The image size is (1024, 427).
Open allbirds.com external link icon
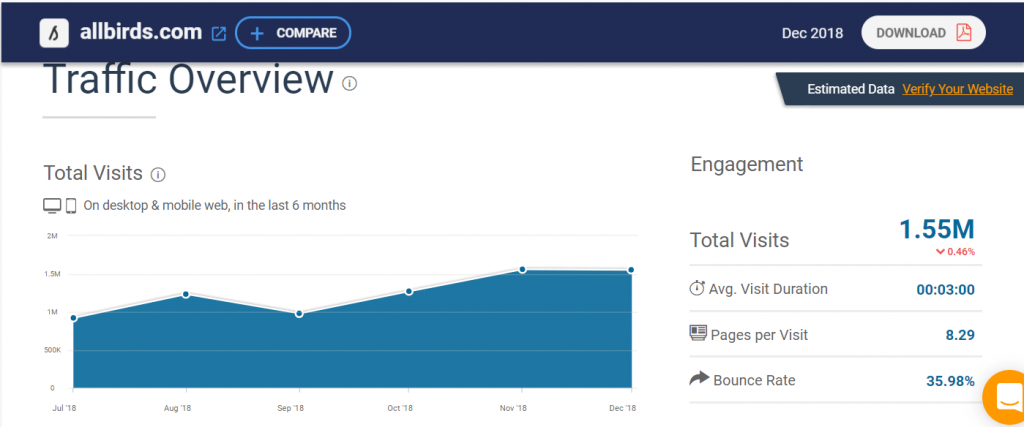(x=219, y=33)
